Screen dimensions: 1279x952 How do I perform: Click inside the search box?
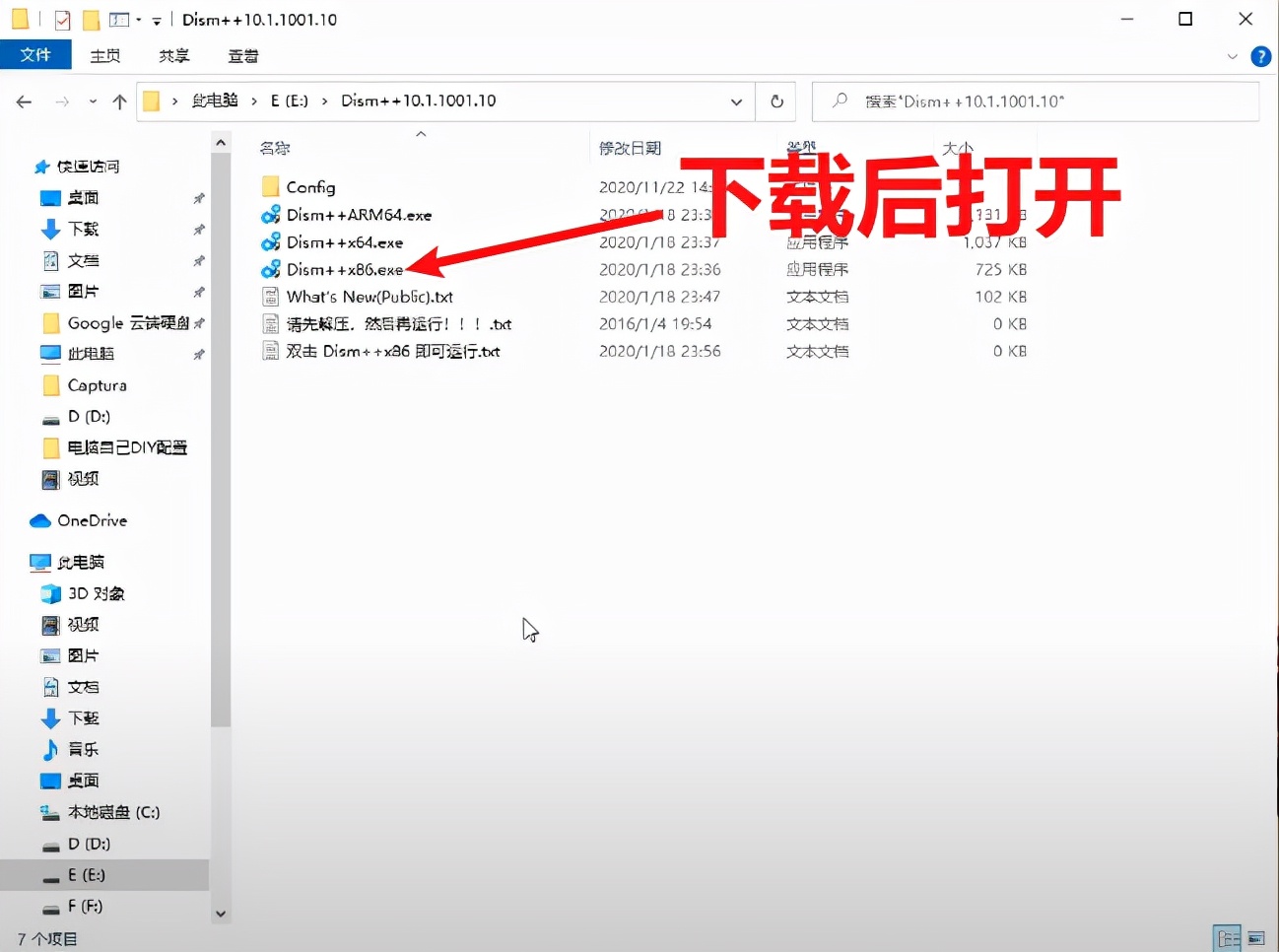(1035, 101)
